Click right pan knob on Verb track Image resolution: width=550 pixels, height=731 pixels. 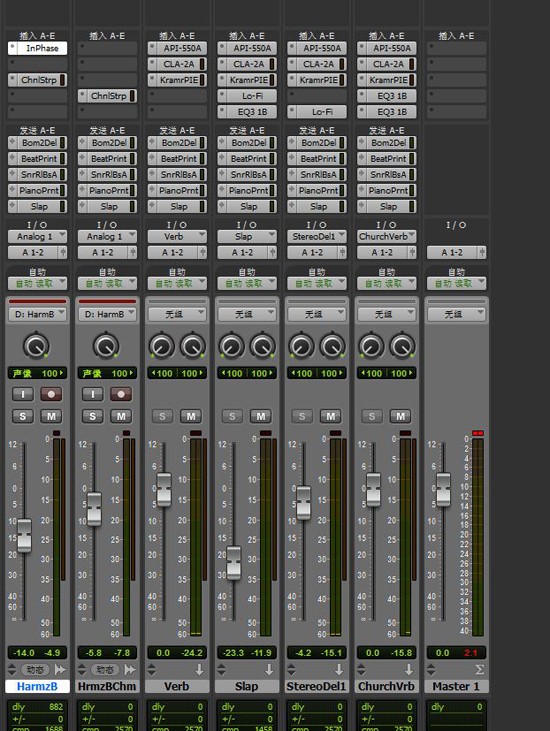click(x=192, y=346)
